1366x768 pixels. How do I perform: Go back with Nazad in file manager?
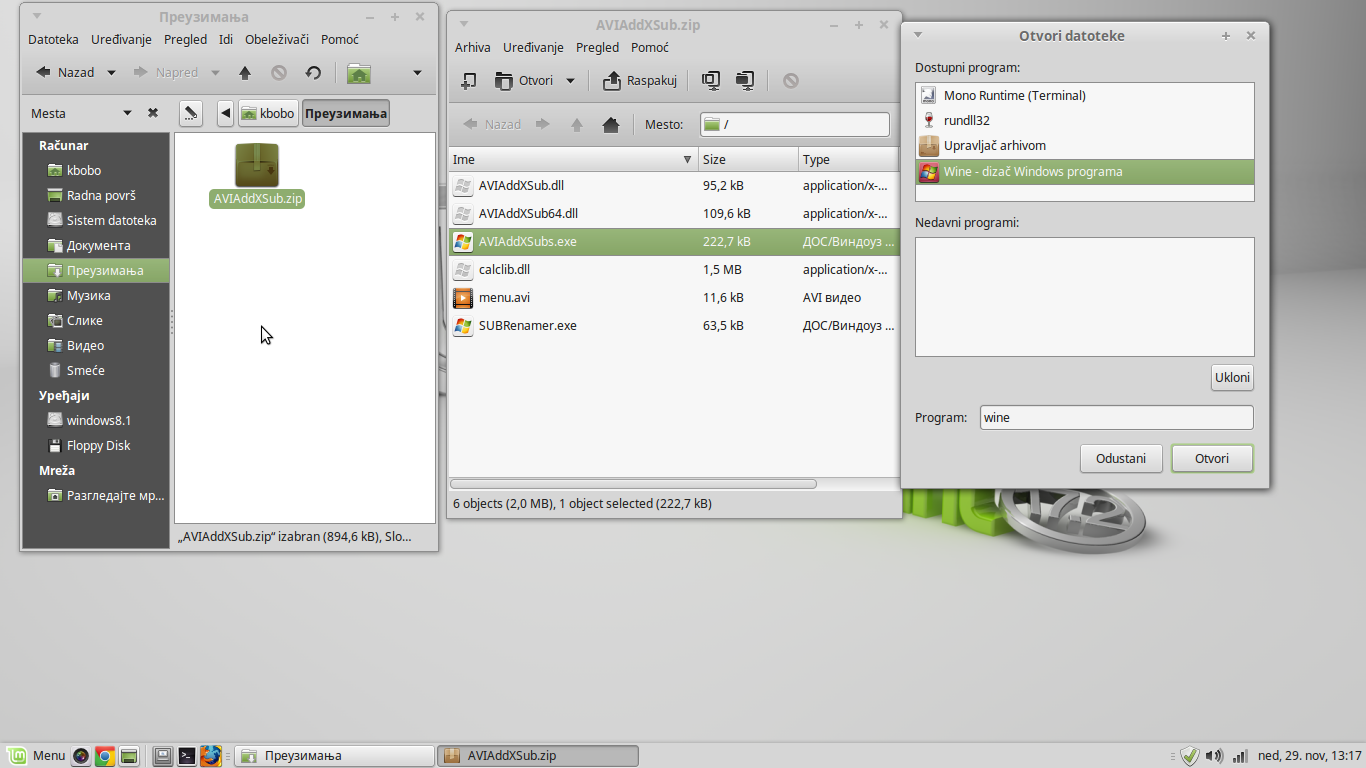click(x=65, y=72)
